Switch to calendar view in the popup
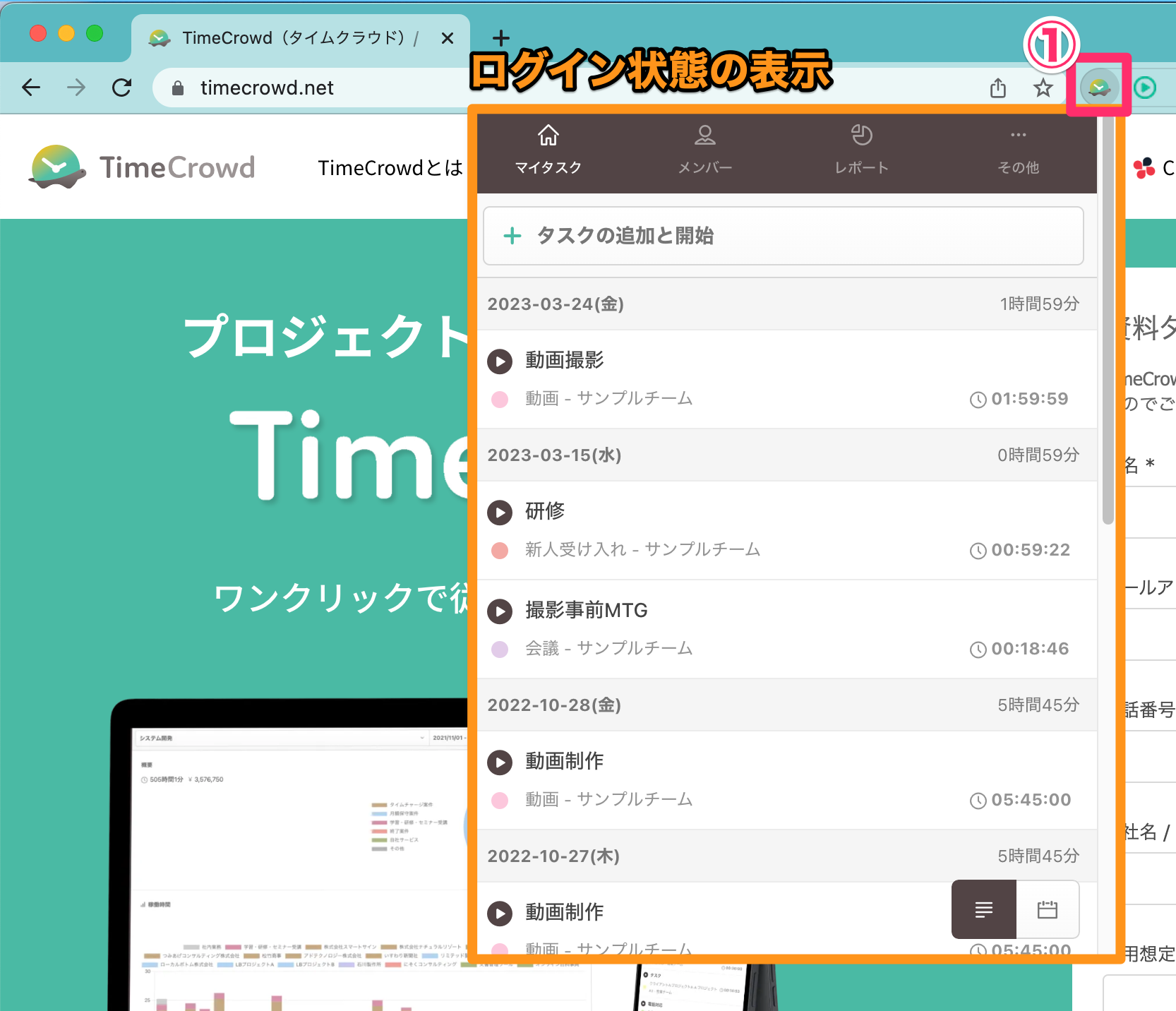This screenshot has width=1176, height=1011. coord(1048,910)
